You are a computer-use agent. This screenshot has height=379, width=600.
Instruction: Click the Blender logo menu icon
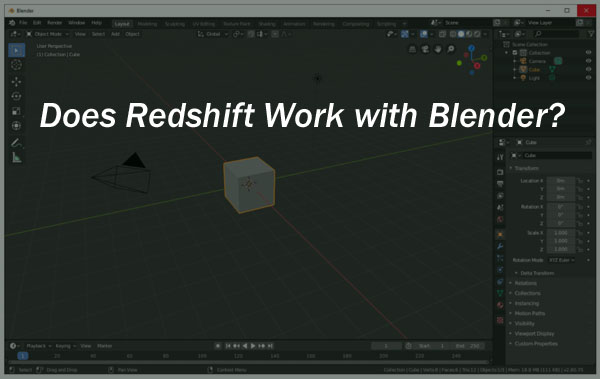pos(12,23)
